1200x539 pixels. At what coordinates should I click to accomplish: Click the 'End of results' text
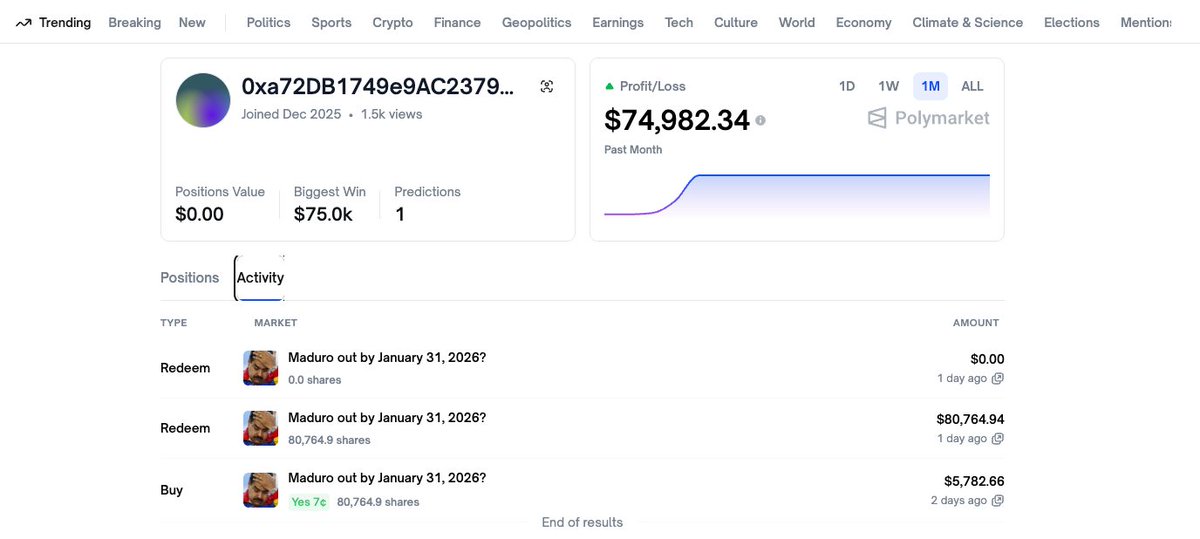(582, 522)
